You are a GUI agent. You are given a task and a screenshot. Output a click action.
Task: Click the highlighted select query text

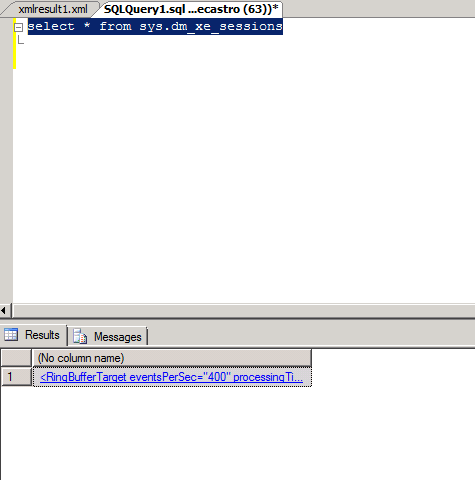[155, 27]
